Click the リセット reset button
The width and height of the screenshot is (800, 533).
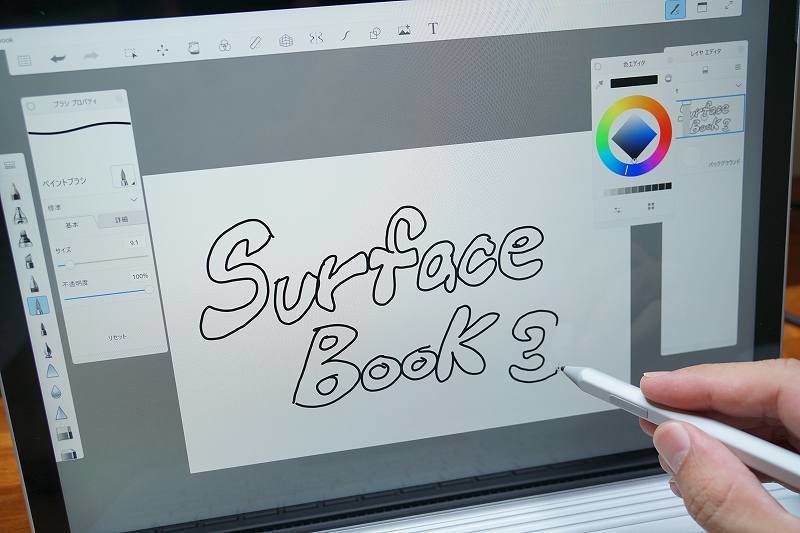tap(117, 337)
